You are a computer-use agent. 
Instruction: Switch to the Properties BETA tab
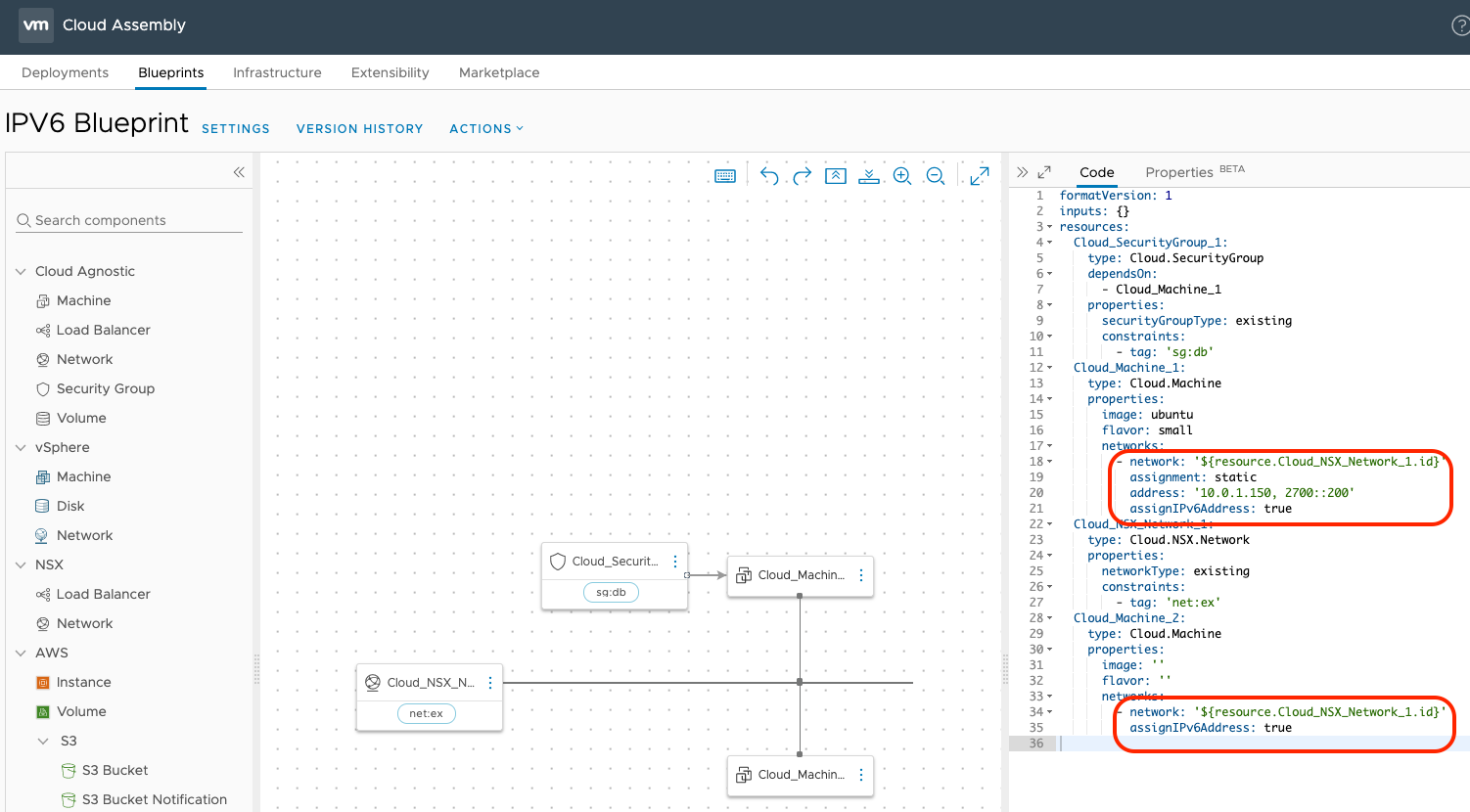pyautogui.click(x=1195, y=172)
